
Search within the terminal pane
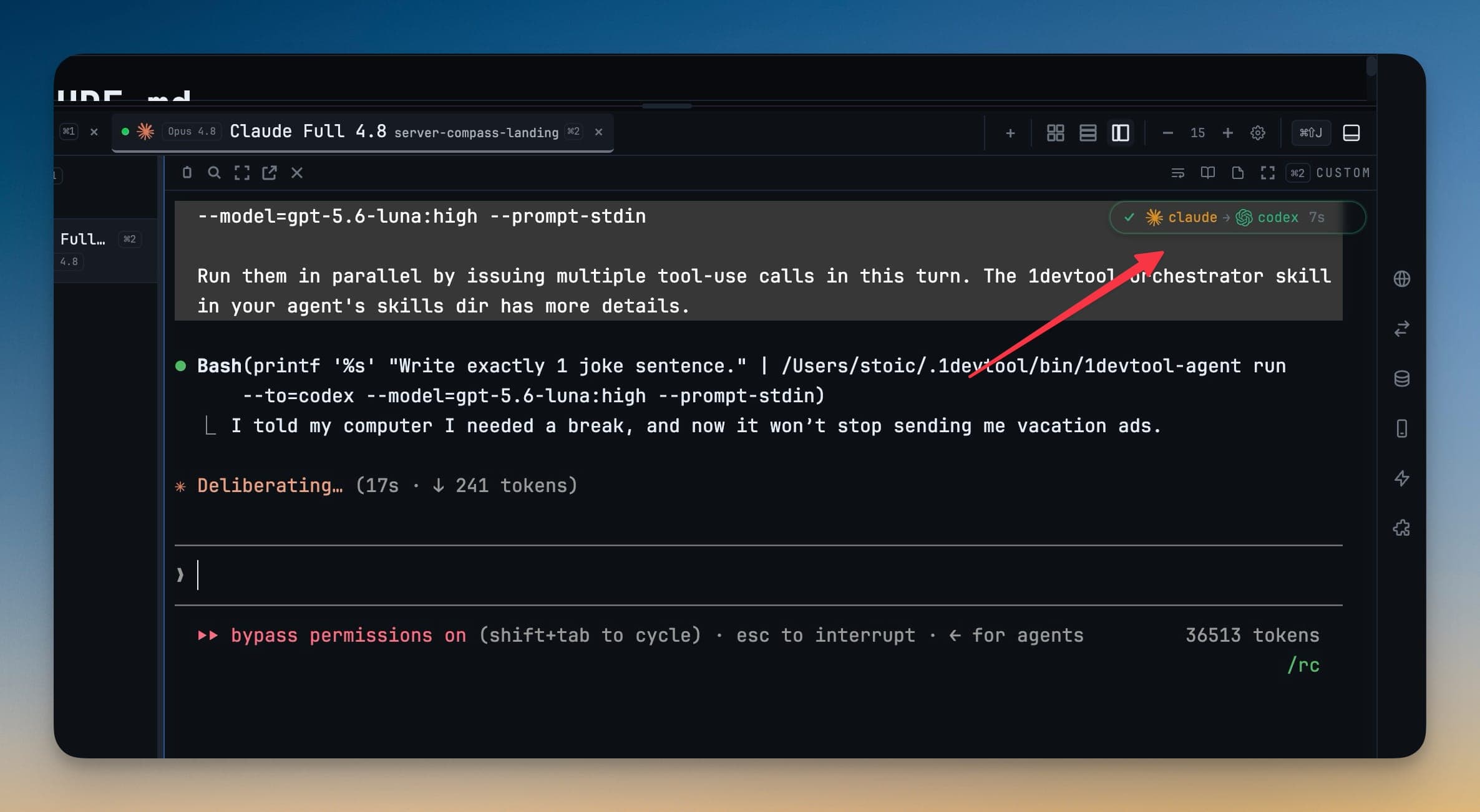214,173
